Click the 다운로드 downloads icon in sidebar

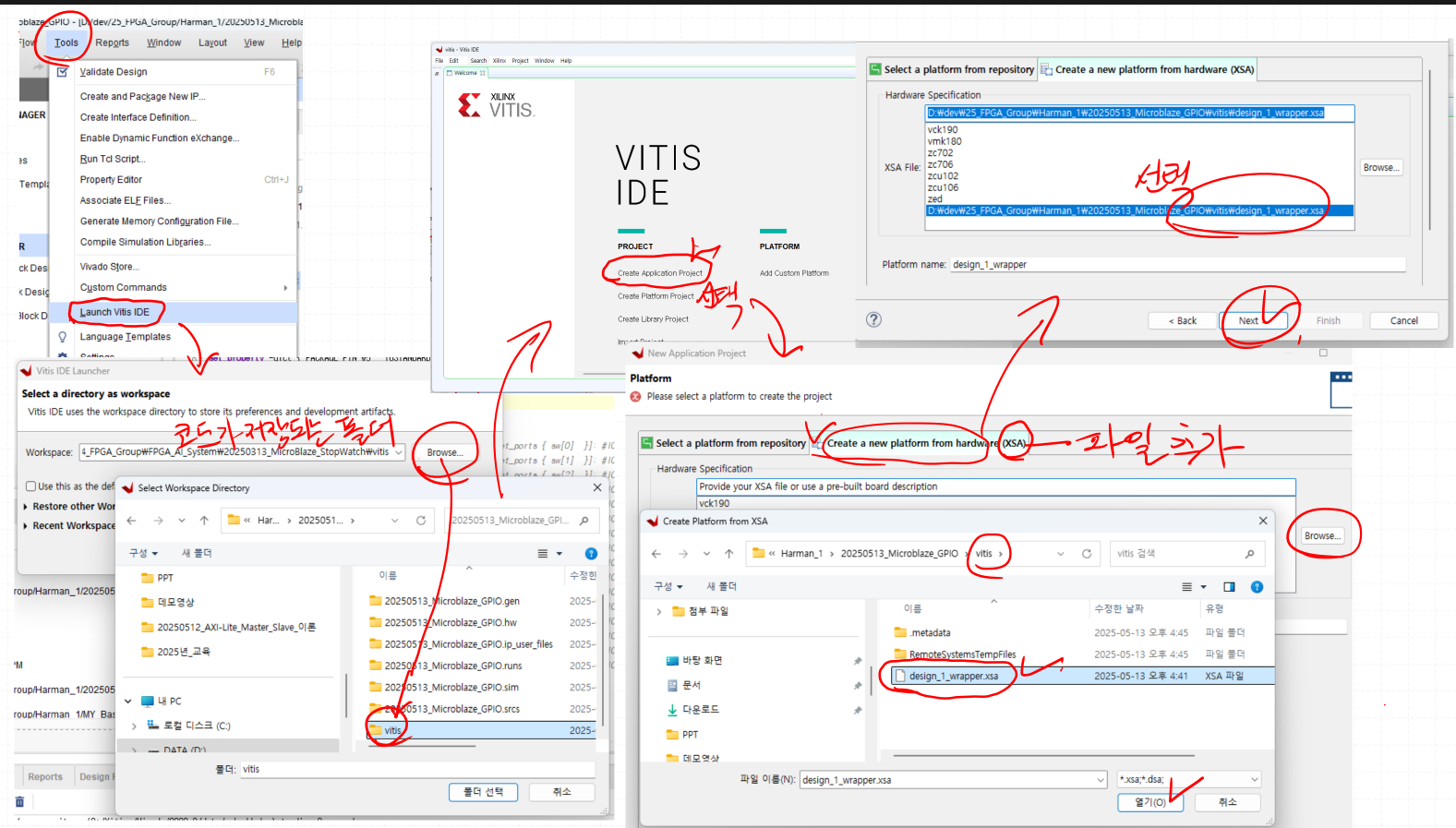click(x=672, y=710)
